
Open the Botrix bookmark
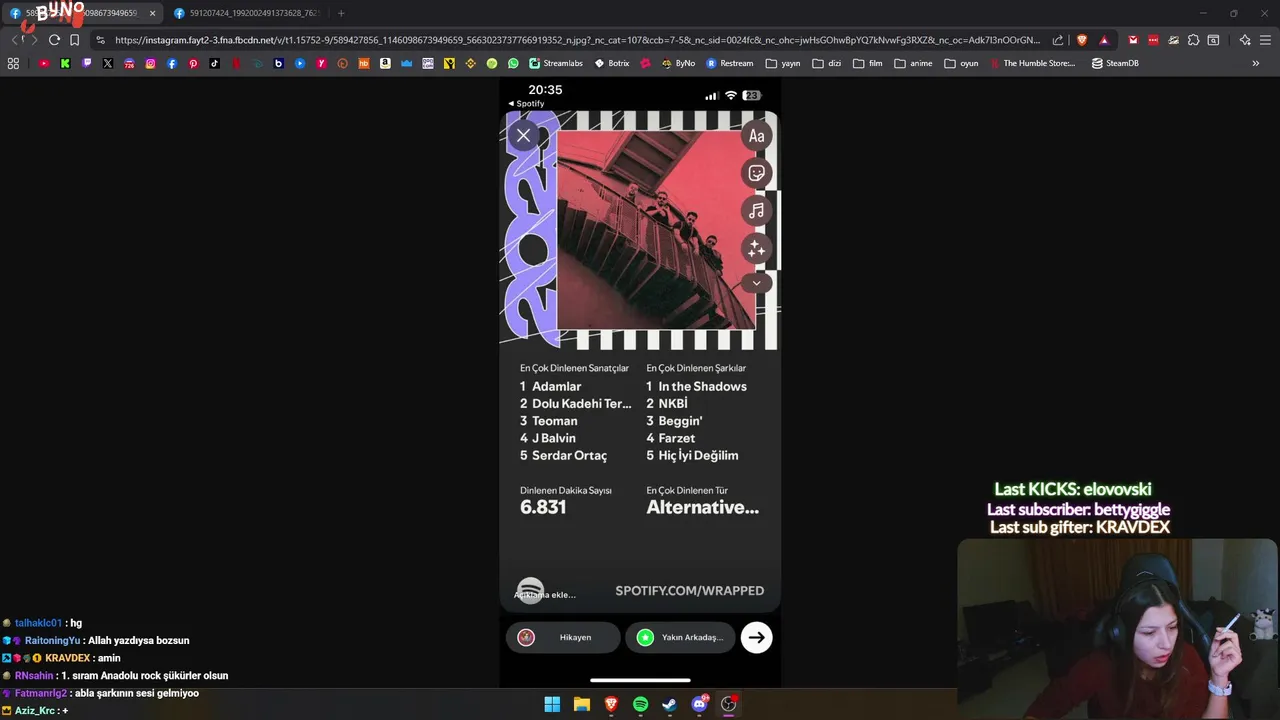tap(612, 63)
